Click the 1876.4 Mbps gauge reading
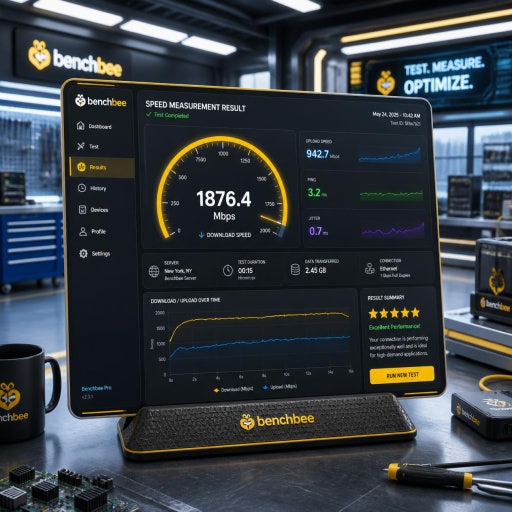This screenshot has height=512, width=512. coord(224,205)
